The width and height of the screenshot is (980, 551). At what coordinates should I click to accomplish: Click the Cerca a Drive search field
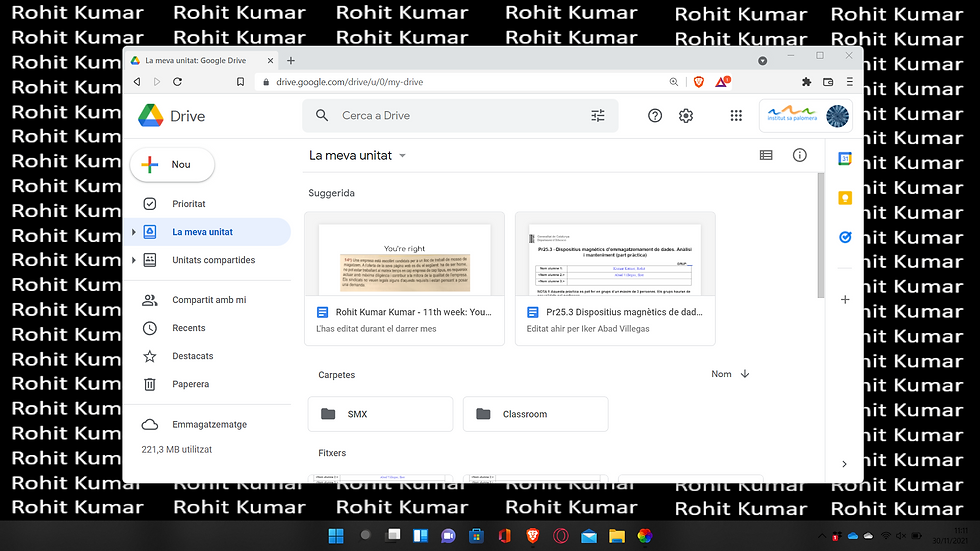click(460, 116)
